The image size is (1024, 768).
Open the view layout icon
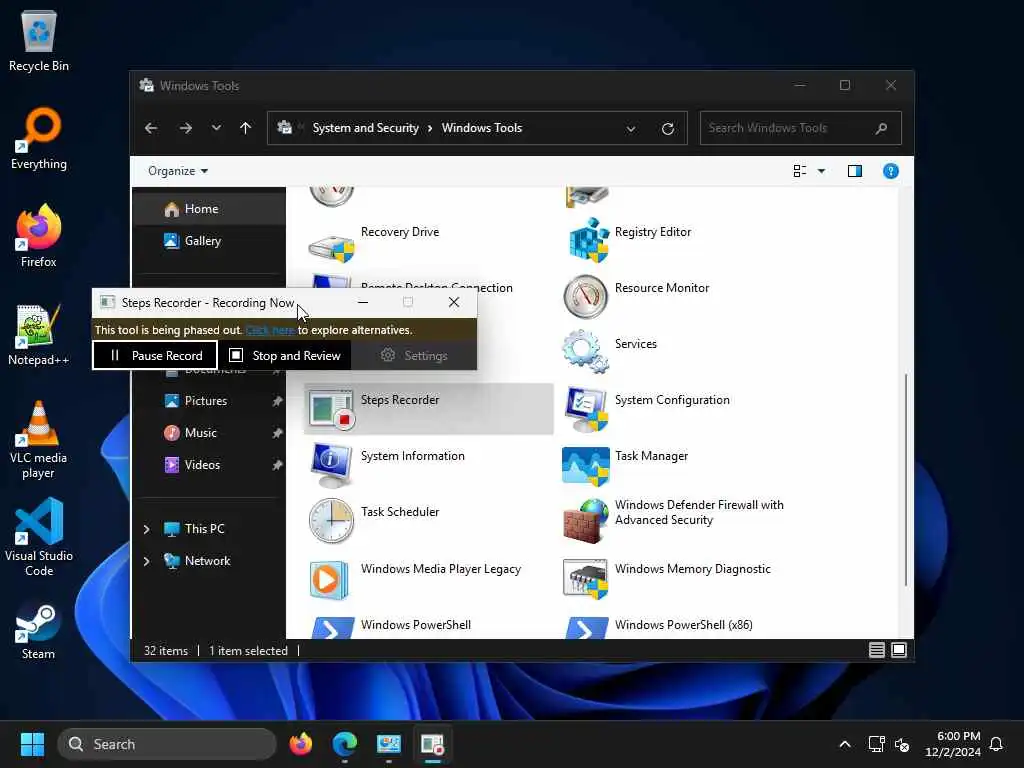tap(799, 171)
